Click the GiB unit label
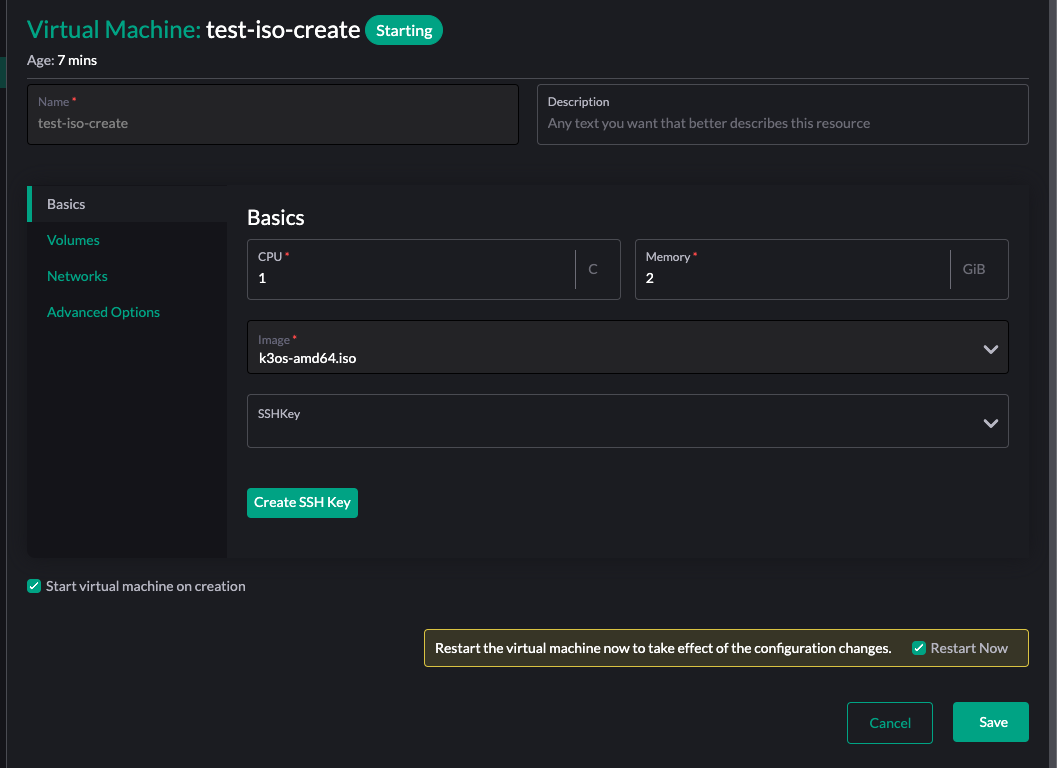 click(x=973, y=269)
